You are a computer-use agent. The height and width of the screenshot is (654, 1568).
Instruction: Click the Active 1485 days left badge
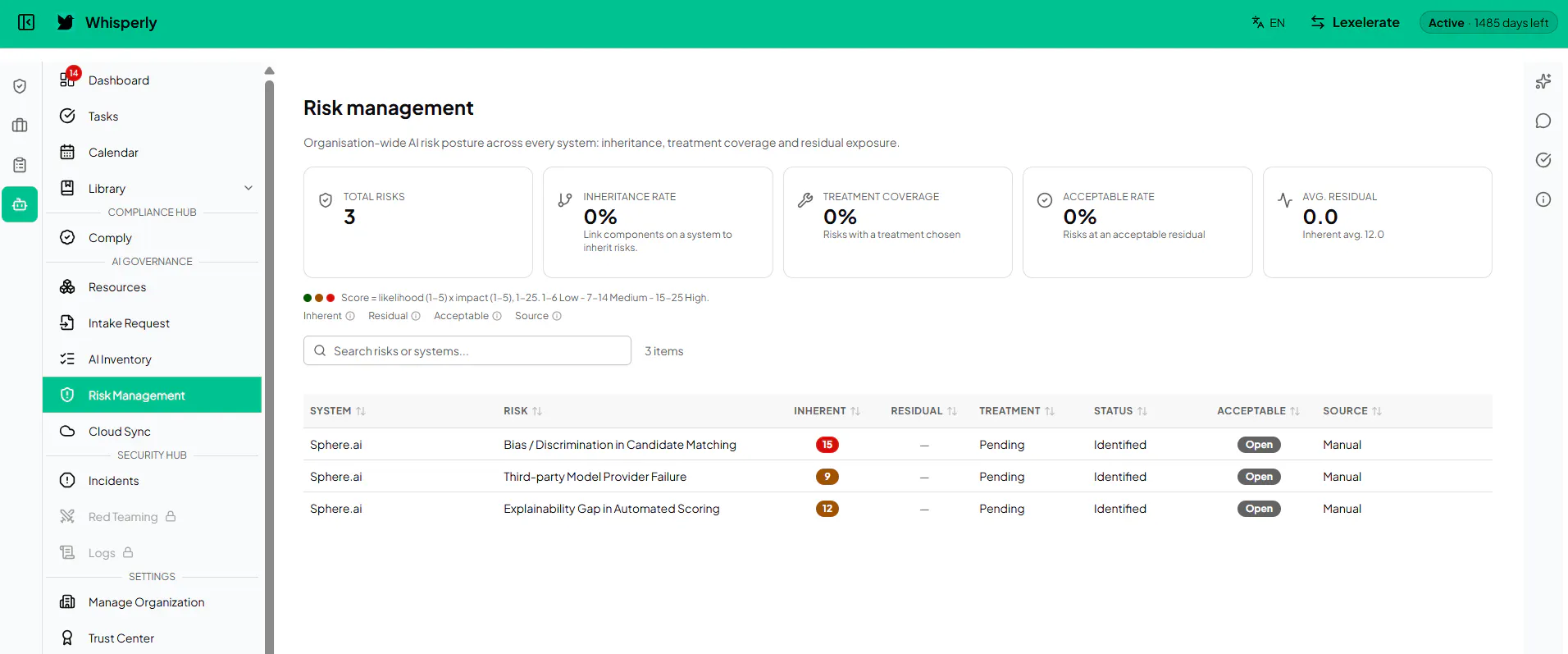coord(1488,23)
